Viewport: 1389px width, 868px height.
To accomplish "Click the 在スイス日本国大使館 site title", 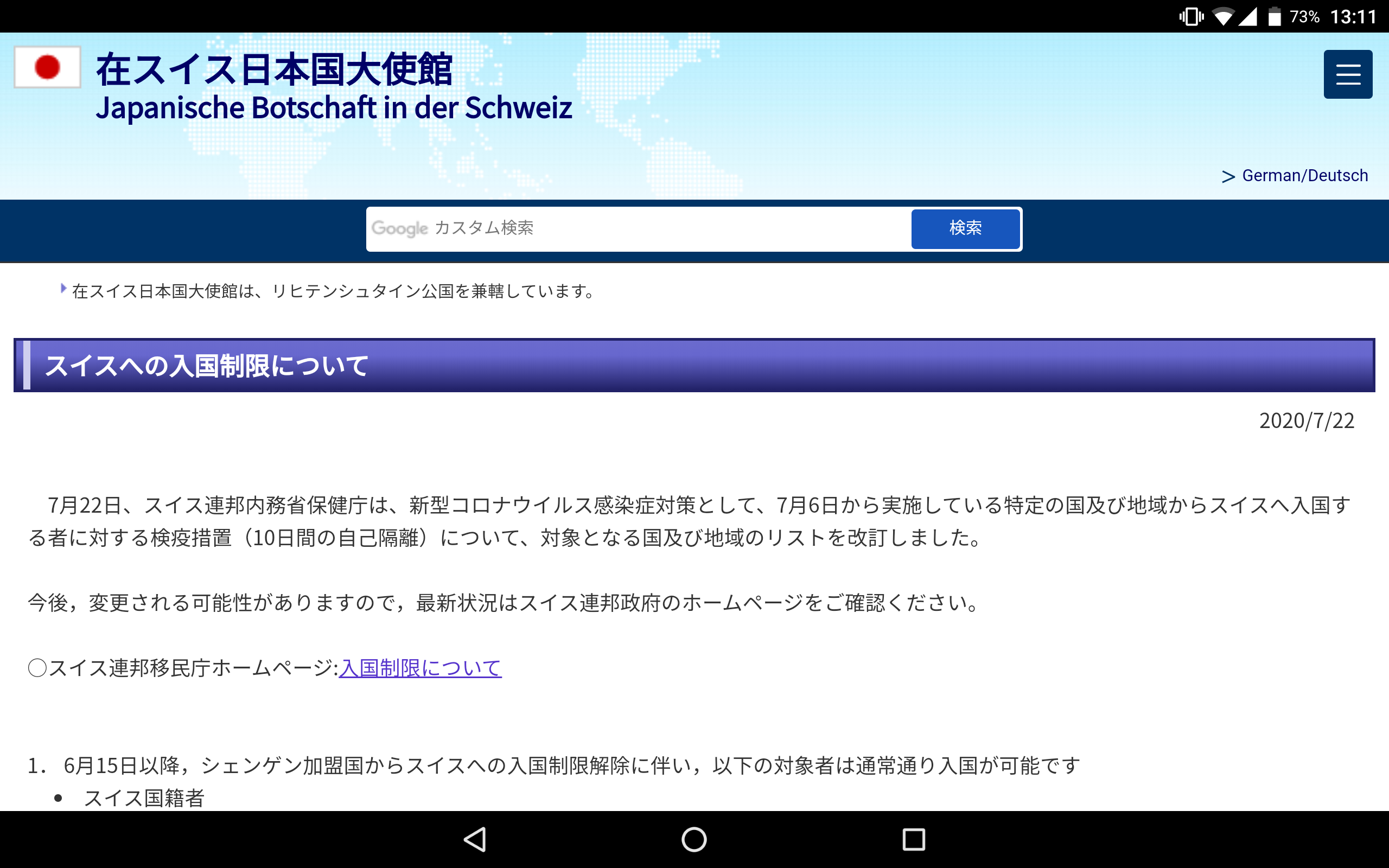I will tap(274, 69).
